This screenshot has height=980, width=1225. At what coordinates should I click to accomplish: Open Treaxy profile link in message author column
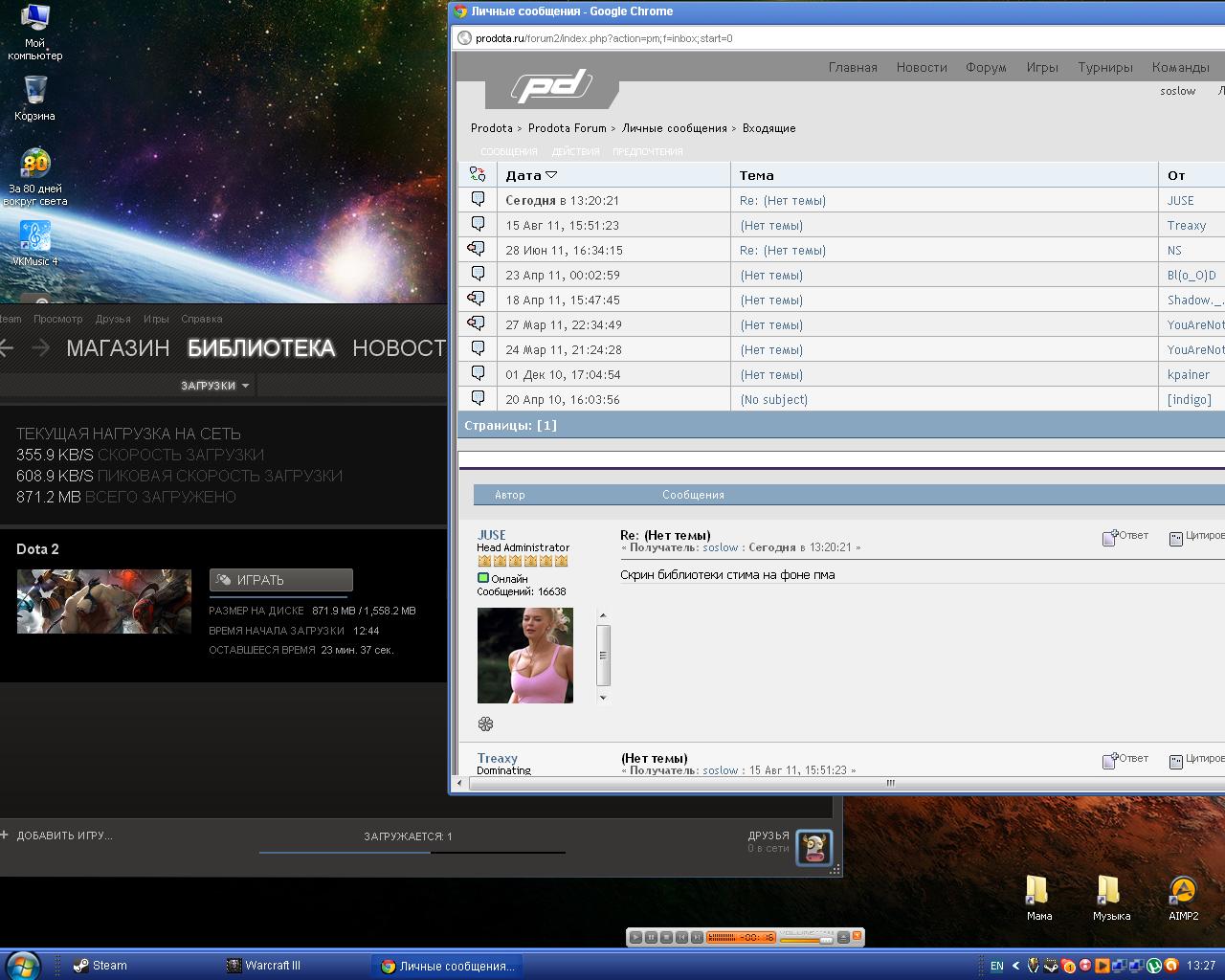tap(498, 758)
